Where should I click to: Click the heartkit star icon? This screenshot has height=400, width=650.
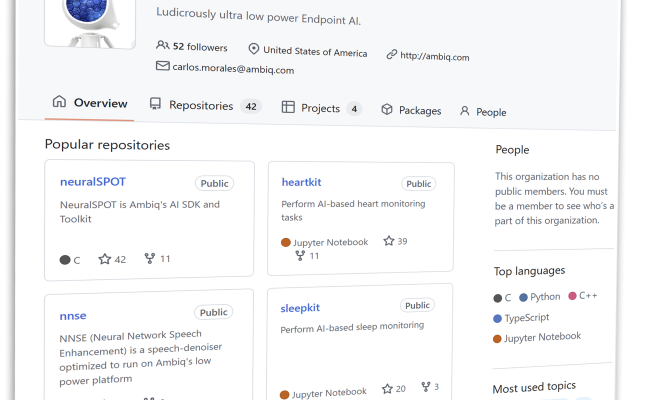tap(389, 241)
